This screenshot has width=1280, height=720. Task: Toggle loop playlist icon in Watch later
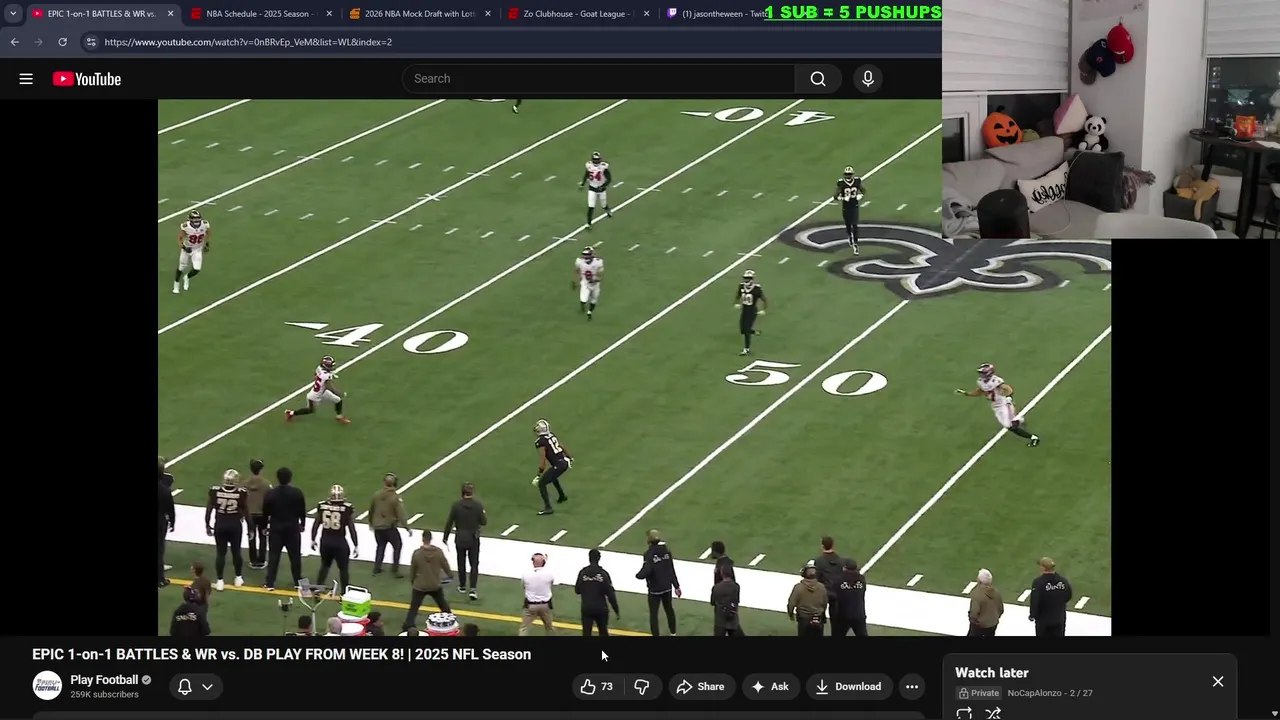964,713
